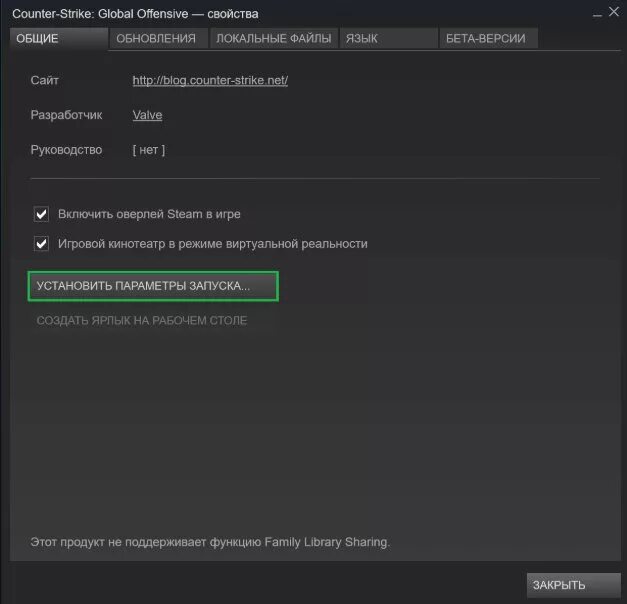Click the window title Counter-Strike: Global Offensive — свойства

(x=135, y=14)
